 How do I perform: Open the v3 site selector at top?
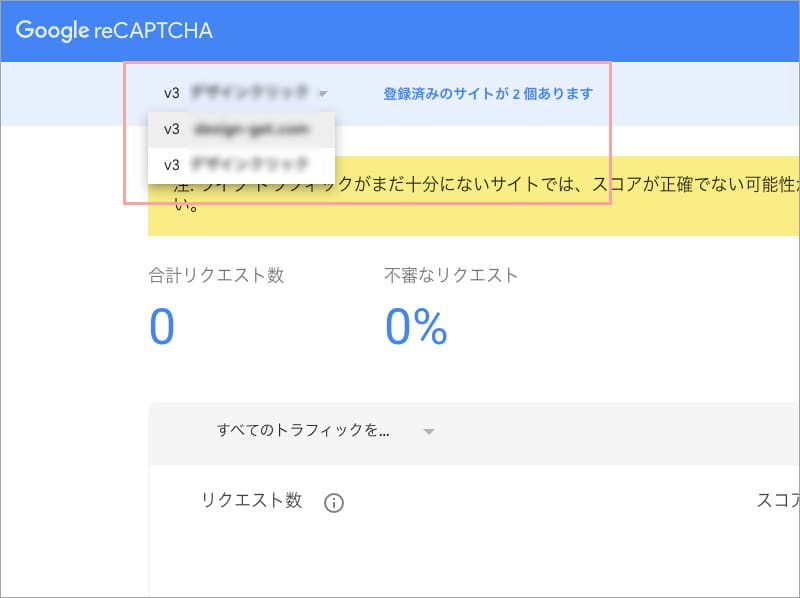[x=238, y=93]
